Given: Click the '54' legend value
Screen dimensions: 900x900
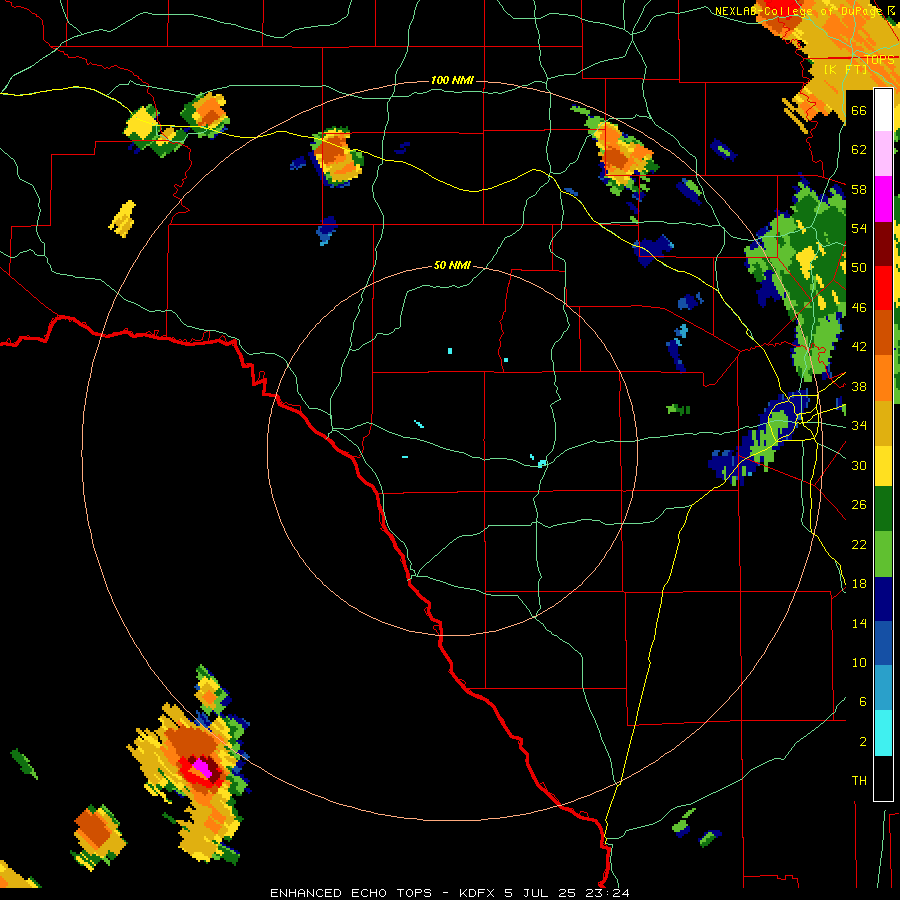Looking at the screenshot, I should point(859,228).
